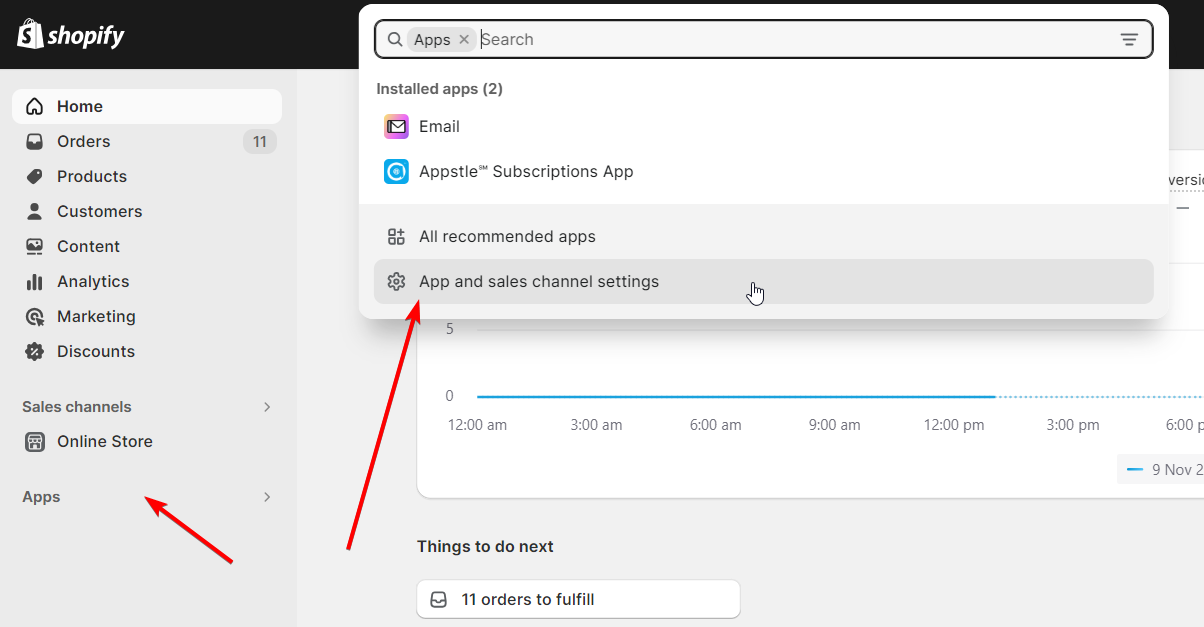Image resolution: width=1204 pixels, height=627 pixels.
Task: Click the Content image icon
Action: click(x=35, y=246)
